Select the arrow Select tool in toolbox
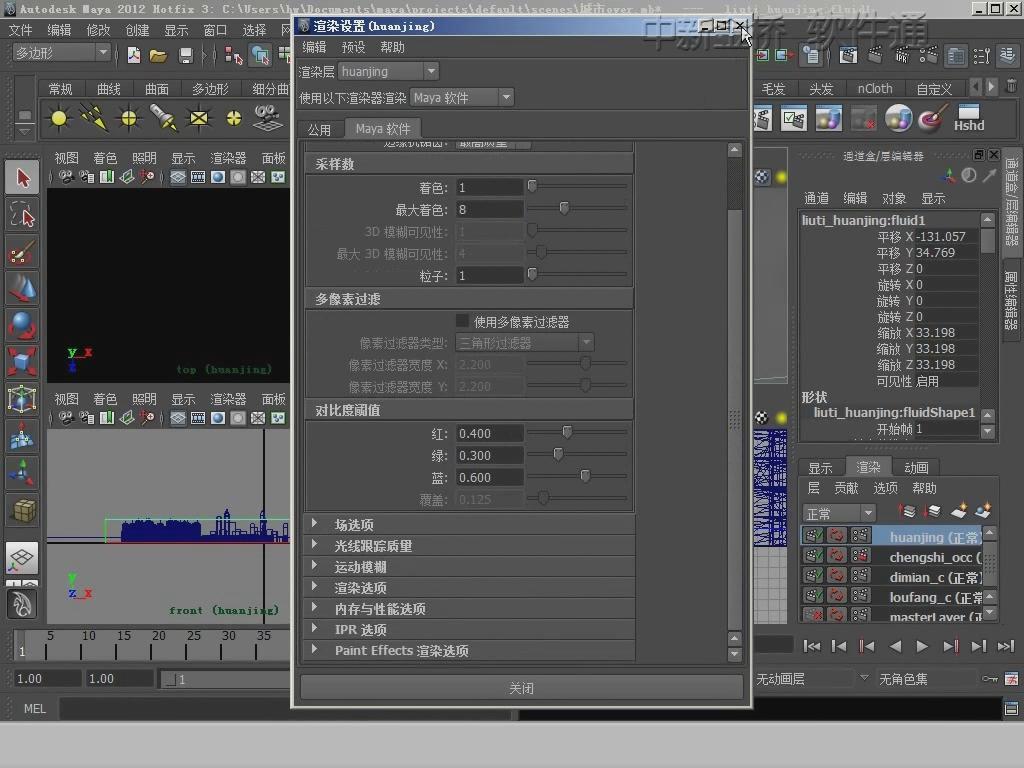This screenshot has height=768, width=1024. 22,178
